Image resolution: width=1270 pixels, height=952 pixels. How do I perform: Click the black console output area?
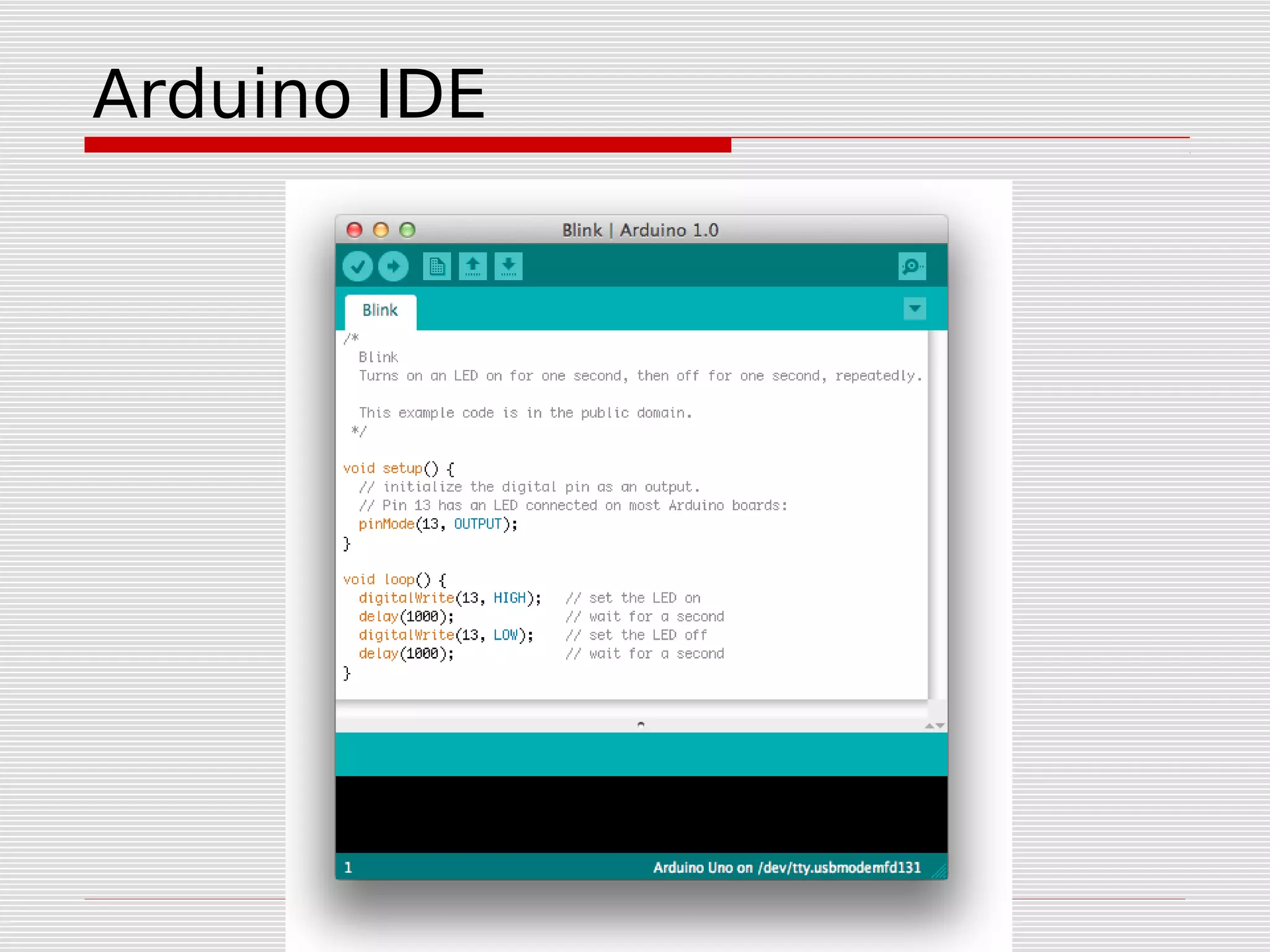pos(641,814)
